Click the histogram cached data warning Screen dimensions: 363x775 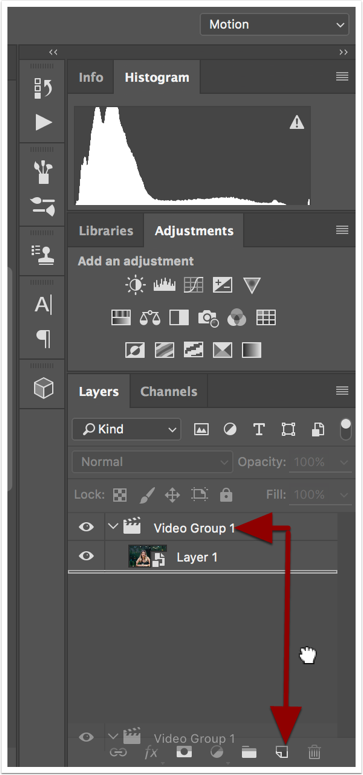(x=297, y=122)
